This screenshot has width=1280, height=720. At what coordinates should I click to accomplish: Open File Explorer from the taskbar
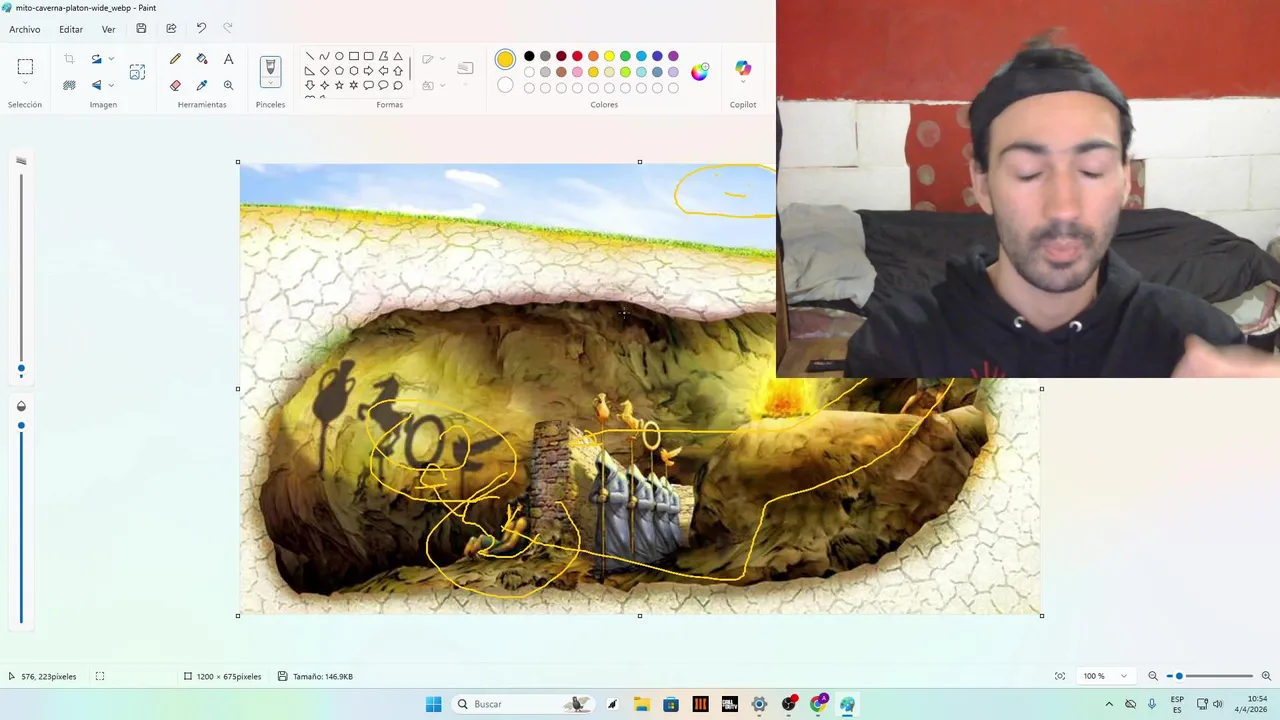(x=641, y=704)
